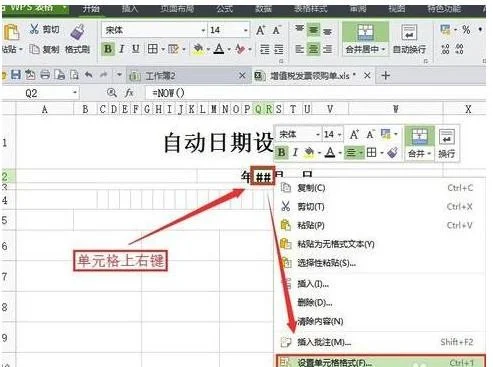
Task: Open the ribbon font color dropdown arrow
Action: [x=229, y=49]
